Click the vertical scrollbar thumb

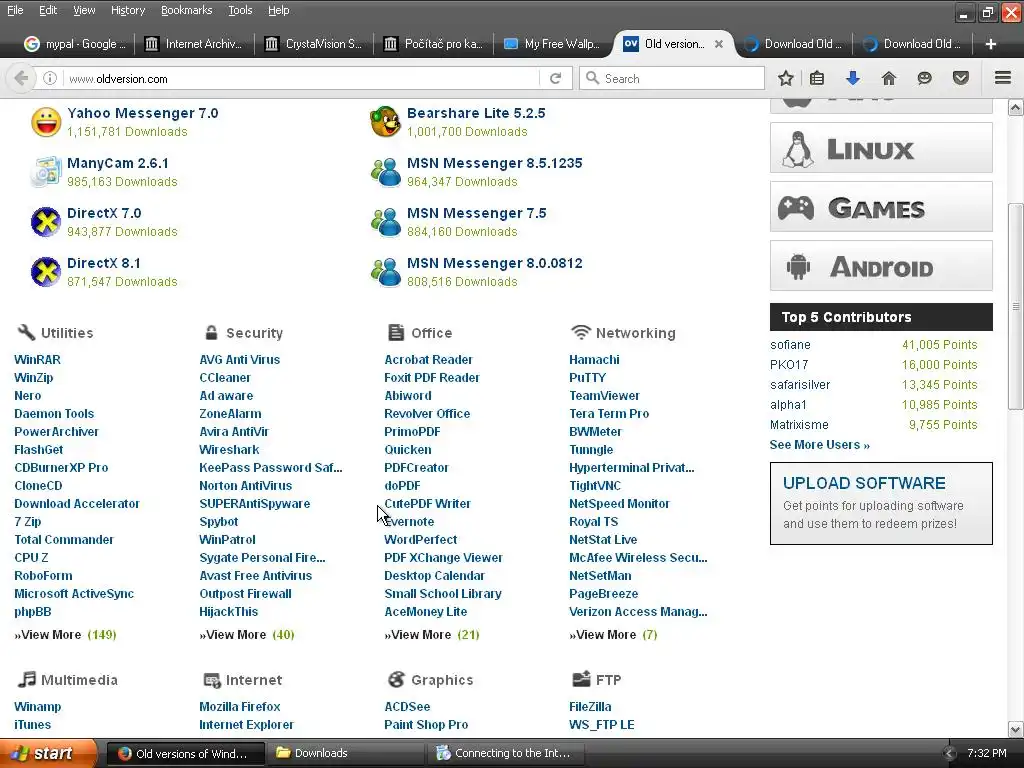(x=1016, y=307)
